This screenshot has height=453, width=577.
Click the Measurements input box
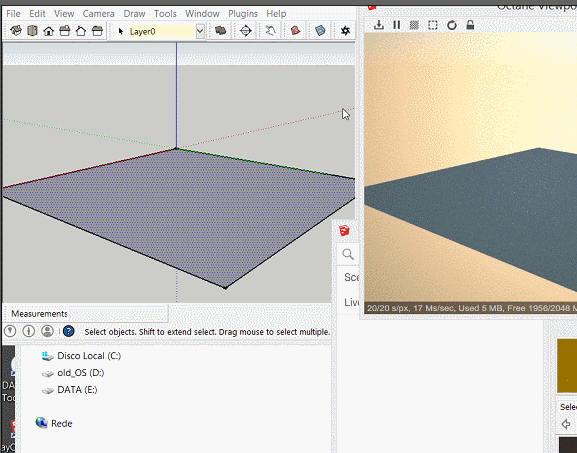tap(117, 314)
